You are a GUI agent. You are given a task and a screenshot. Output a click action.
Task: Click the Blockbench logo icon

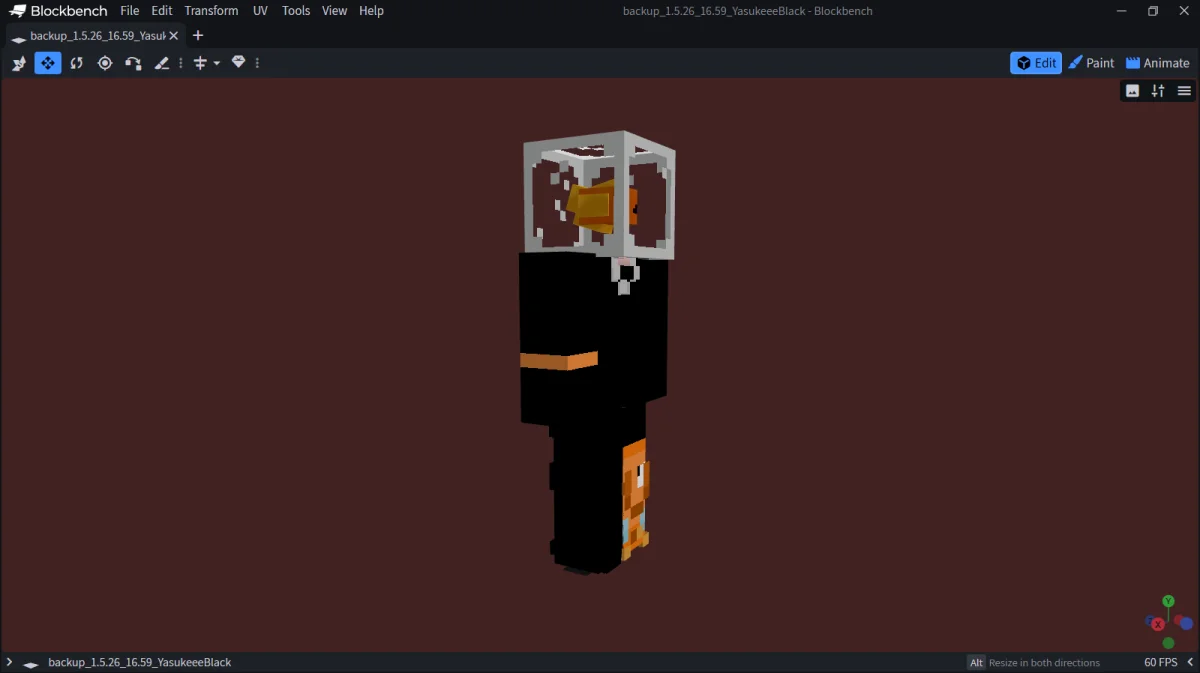(x=18, y=11)
